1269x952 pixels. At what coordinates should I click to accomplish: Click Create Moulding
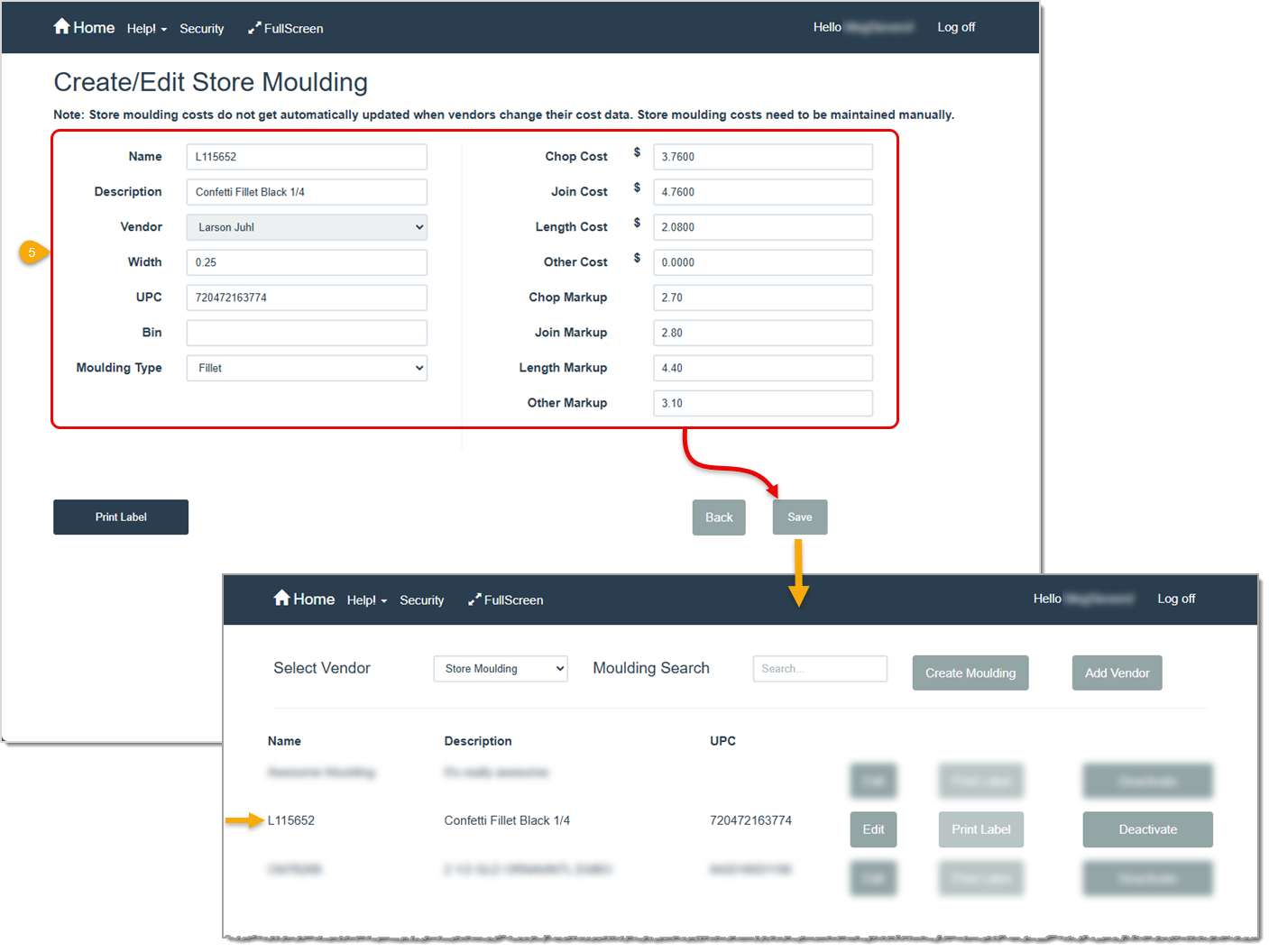(970, 673)
